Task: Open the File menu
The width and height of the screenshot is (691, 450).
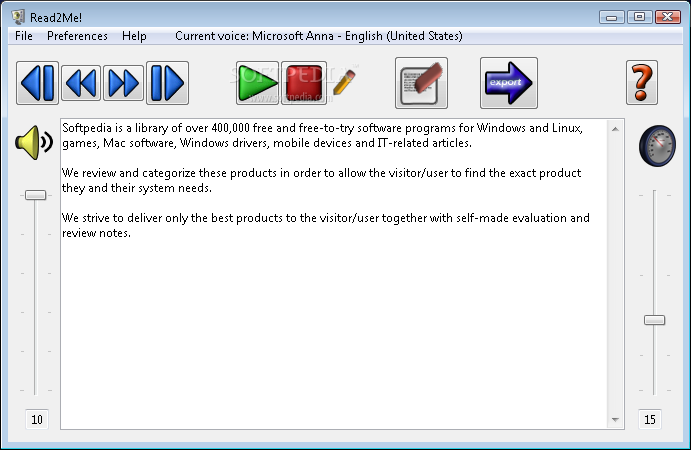Action: (24, 36)
